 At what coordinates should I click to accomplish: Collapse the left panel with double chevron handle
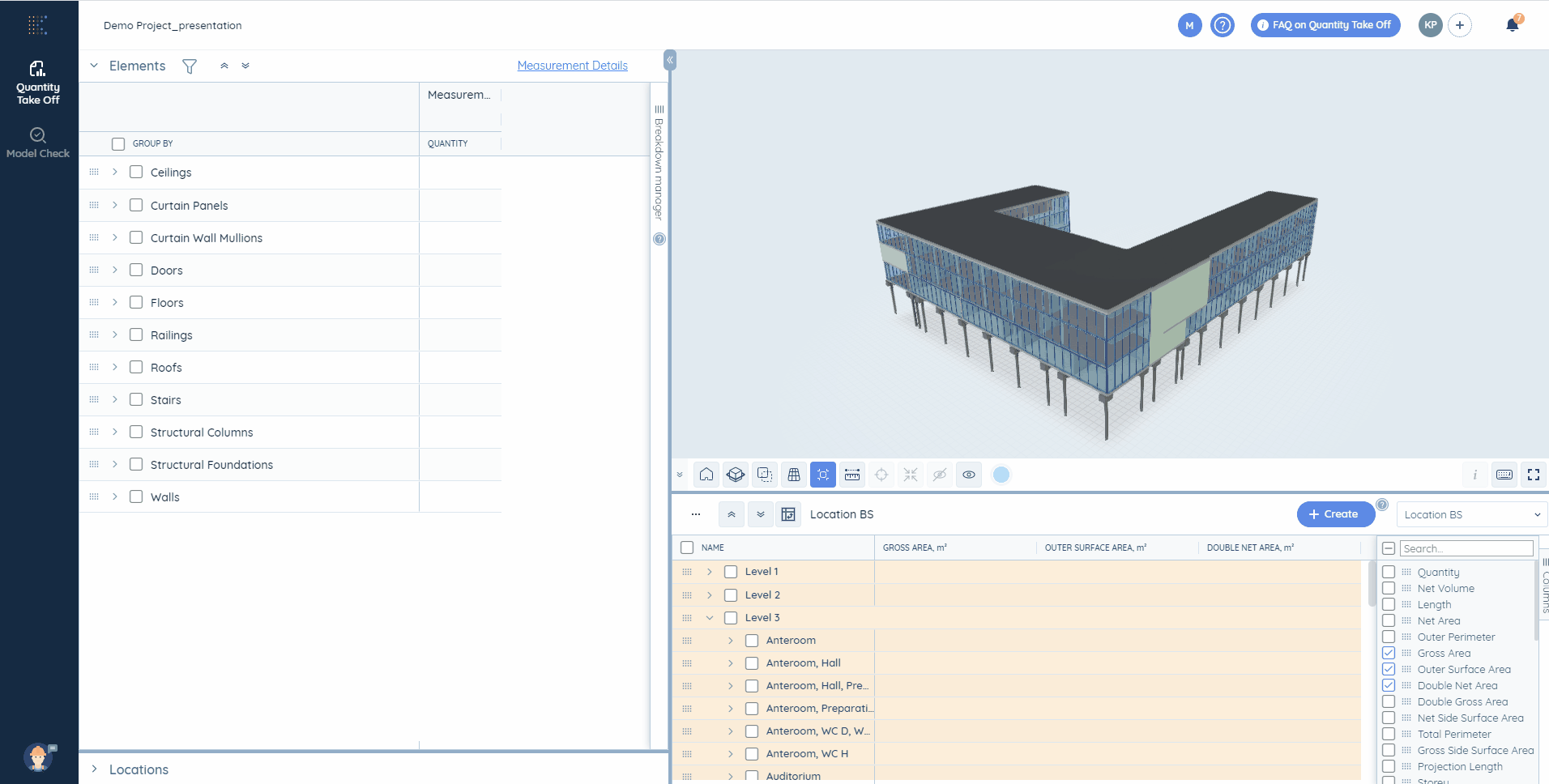670,60
